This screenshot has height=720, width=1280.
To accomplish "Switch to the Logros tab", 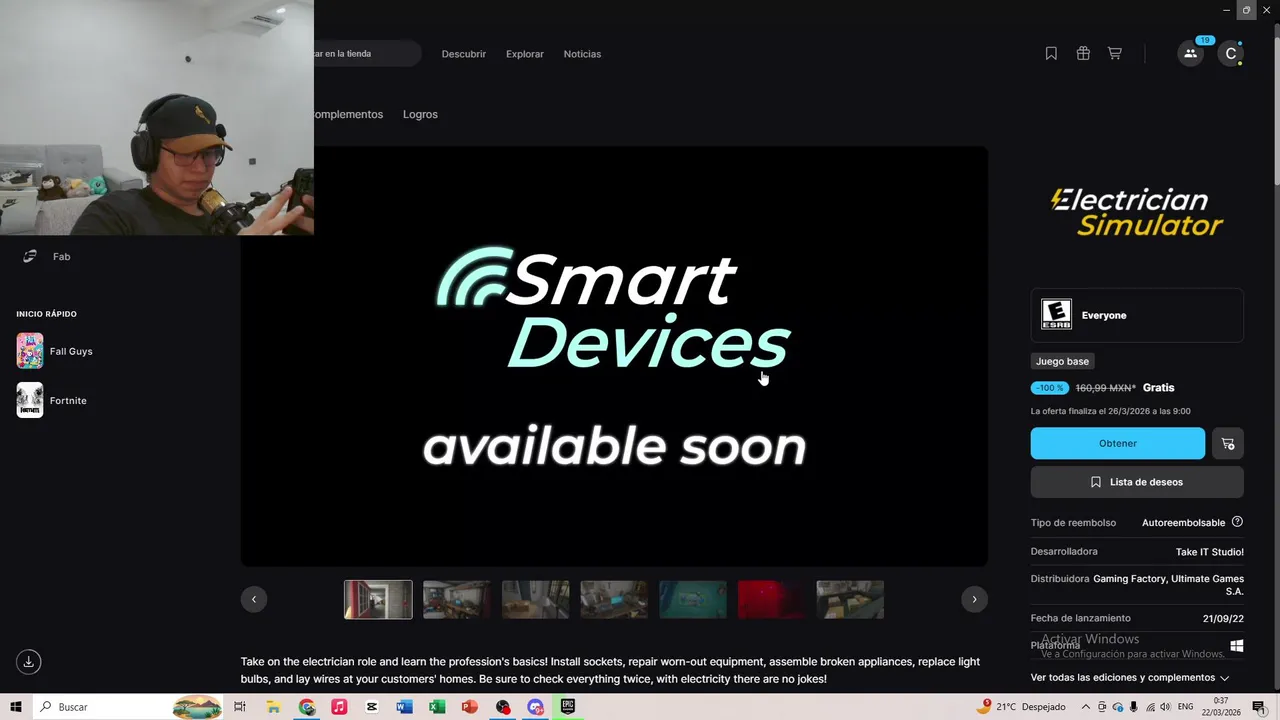I will click(x=420, y=114).
